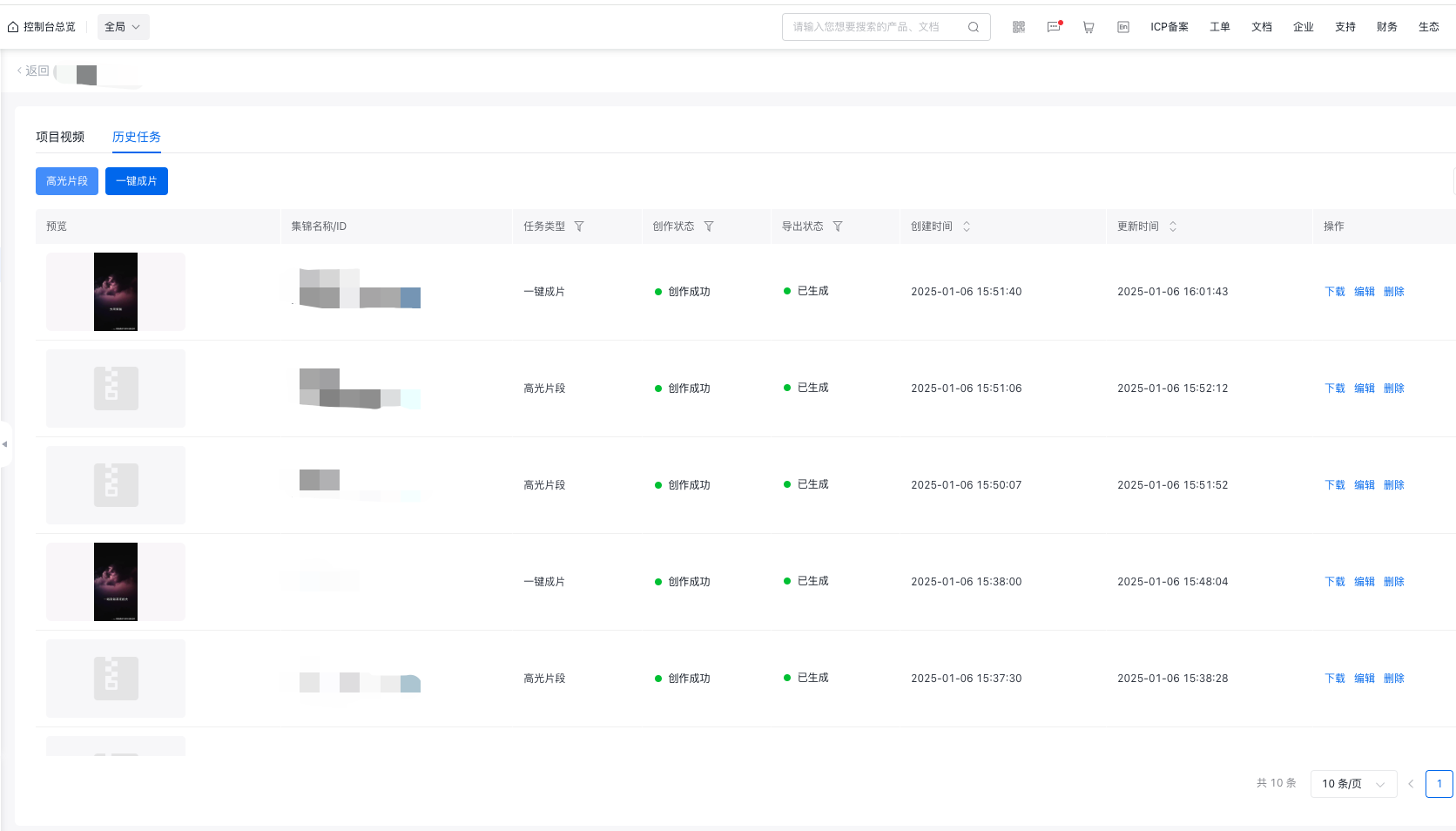Open 生态 menu item

(x=1429, y=27)
